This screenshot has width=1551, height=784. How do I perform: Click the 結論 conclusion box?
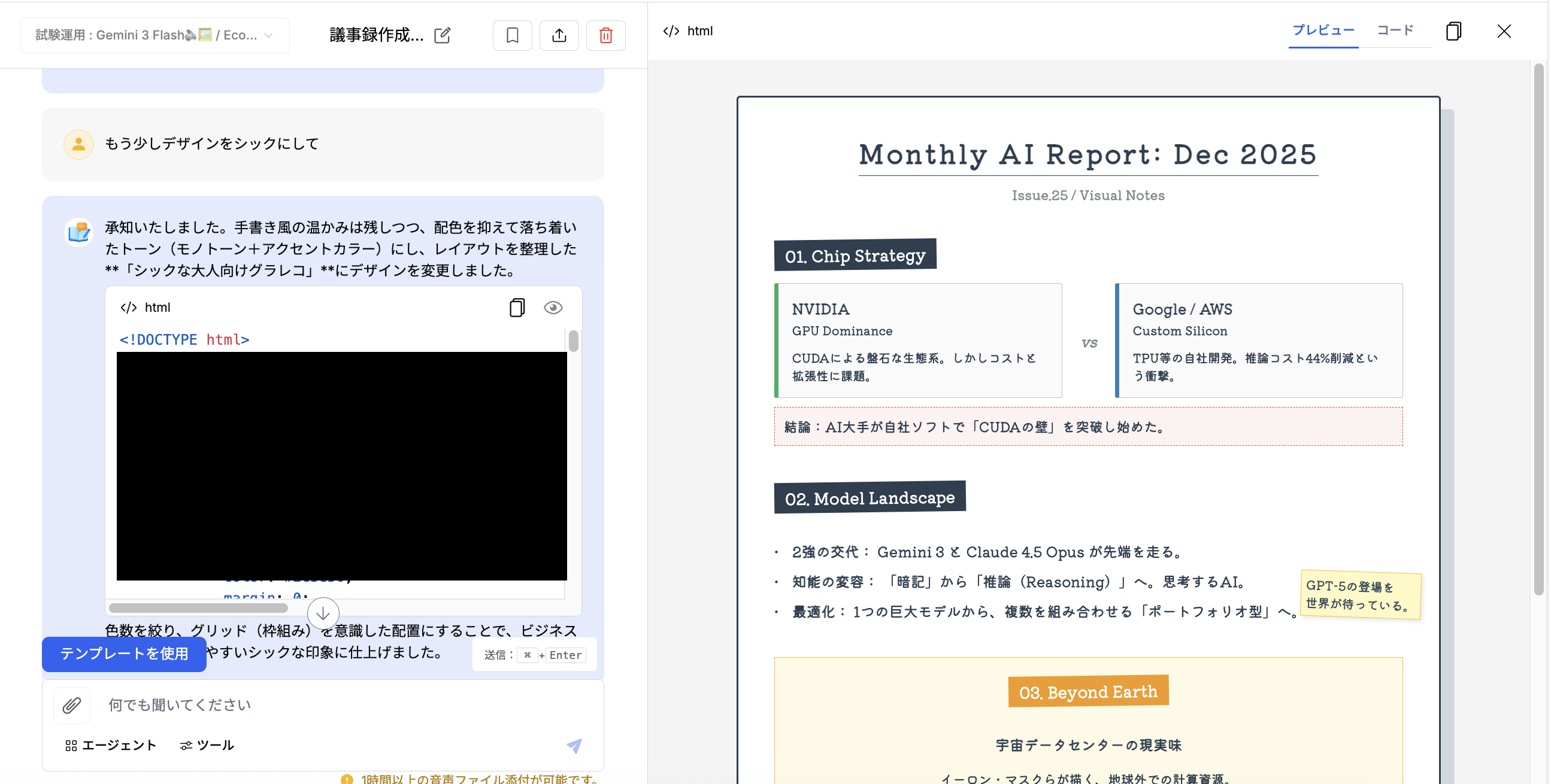[1089, 427]
